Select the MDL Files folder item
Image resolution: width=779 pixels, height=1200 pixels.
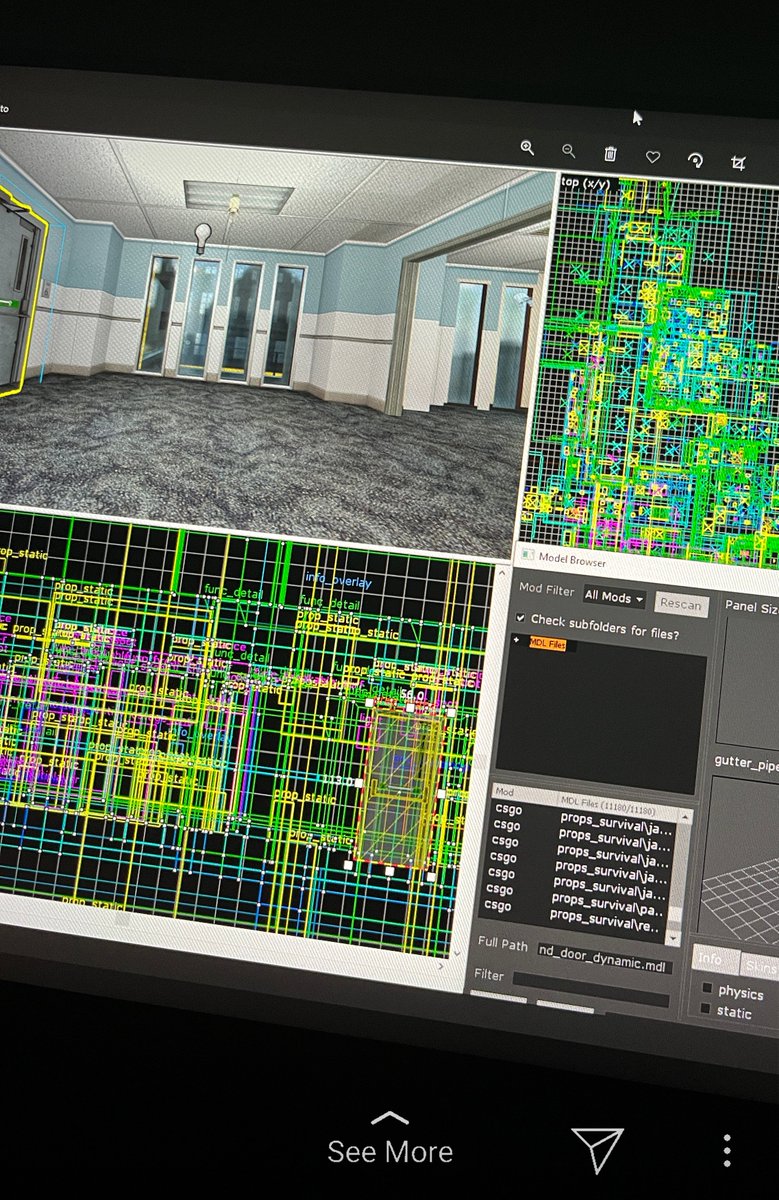click(x=547, y=645)
